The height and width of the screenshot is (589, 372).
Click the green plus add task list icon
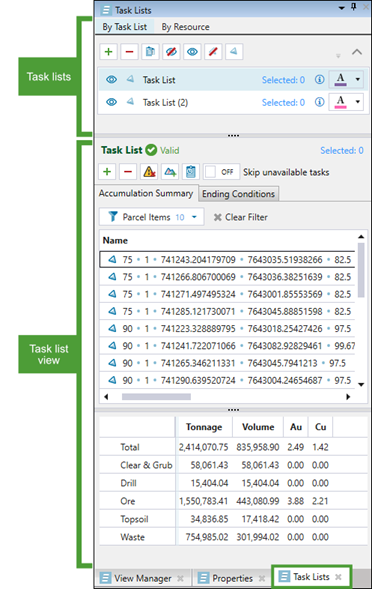point(109,52)
